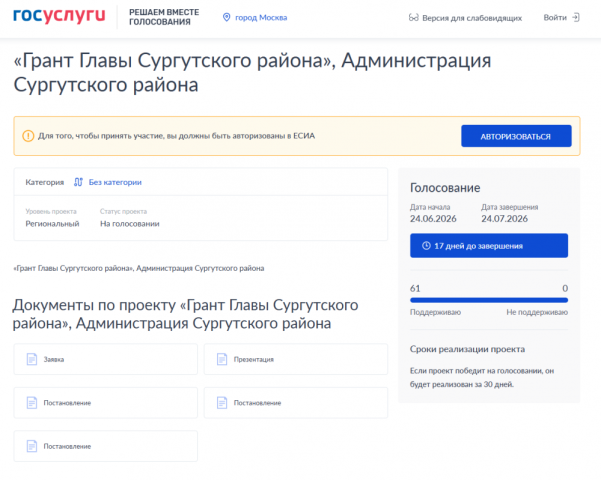
Task: Click Войти to sign in
Action: pos(555,18)
